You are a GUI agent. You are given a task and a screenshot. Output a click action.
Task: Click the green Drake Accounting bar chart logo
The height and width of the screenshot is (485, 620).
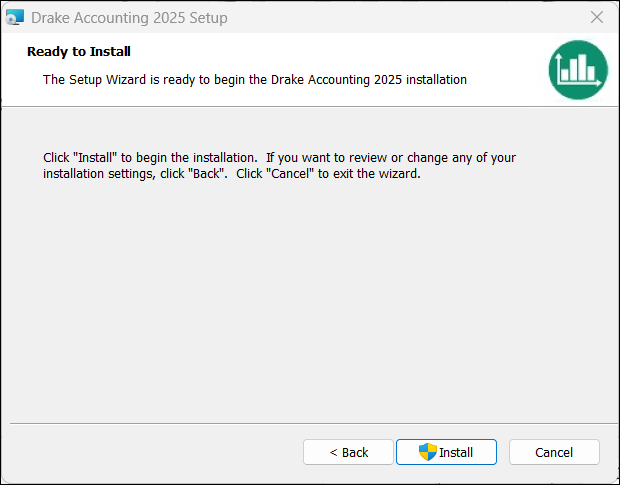coord(578,70)
